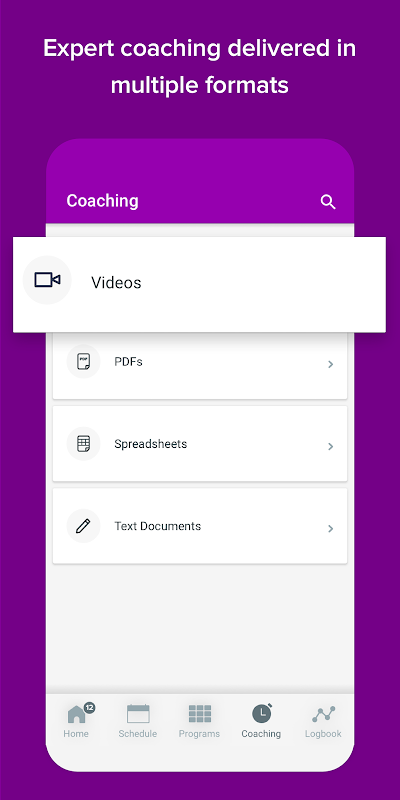The height and width of the screenshot is (800, 400).
Task: Open Home tab house icon
Action: pyautogui.click(x=77, y=714)
